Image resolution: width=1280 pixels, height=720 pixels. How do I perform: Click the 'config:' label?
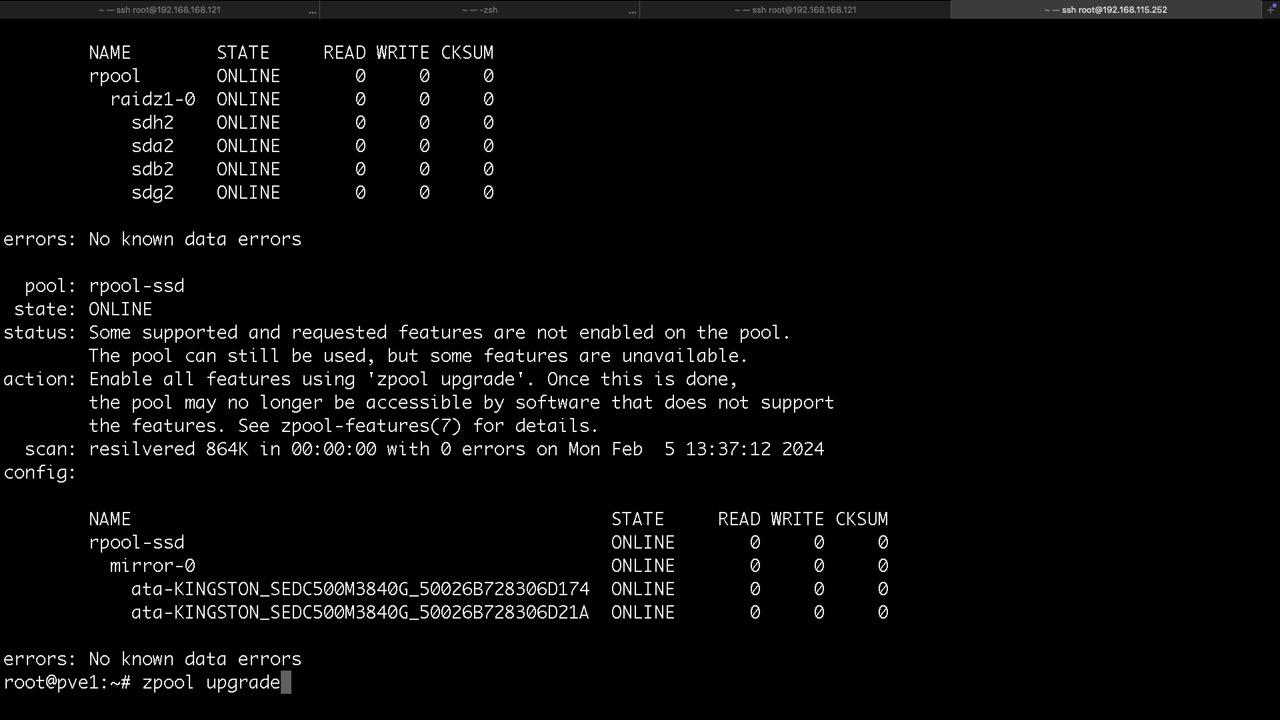point(40,473)
